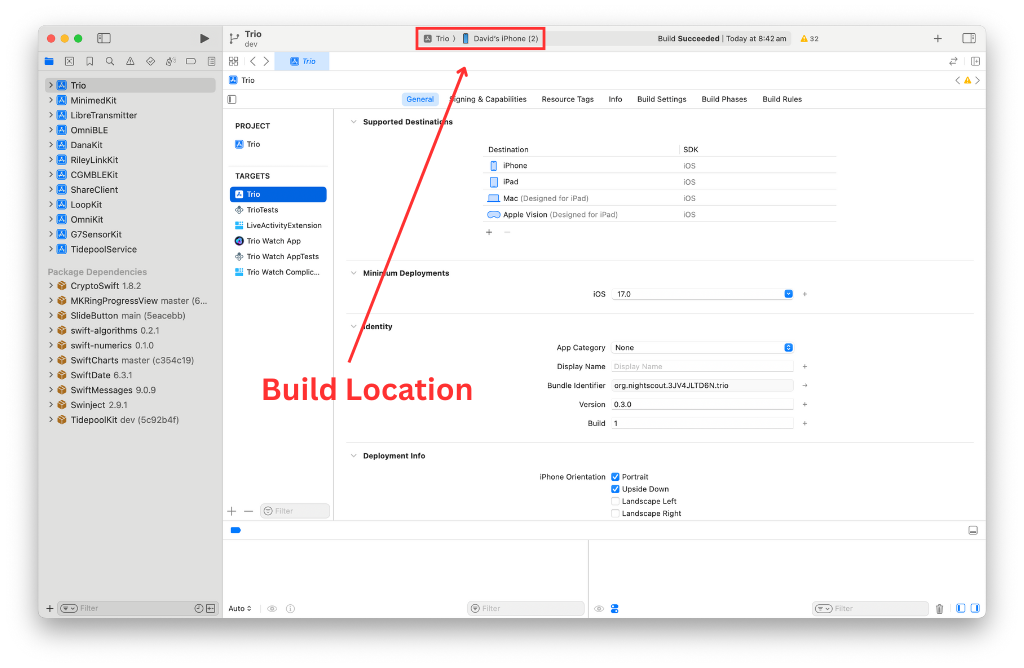Image resolution: width=1024 pixels, height=668 pixels.
Task: Toggle the inspector panel on the right
Action: click(x=969, y=39)
